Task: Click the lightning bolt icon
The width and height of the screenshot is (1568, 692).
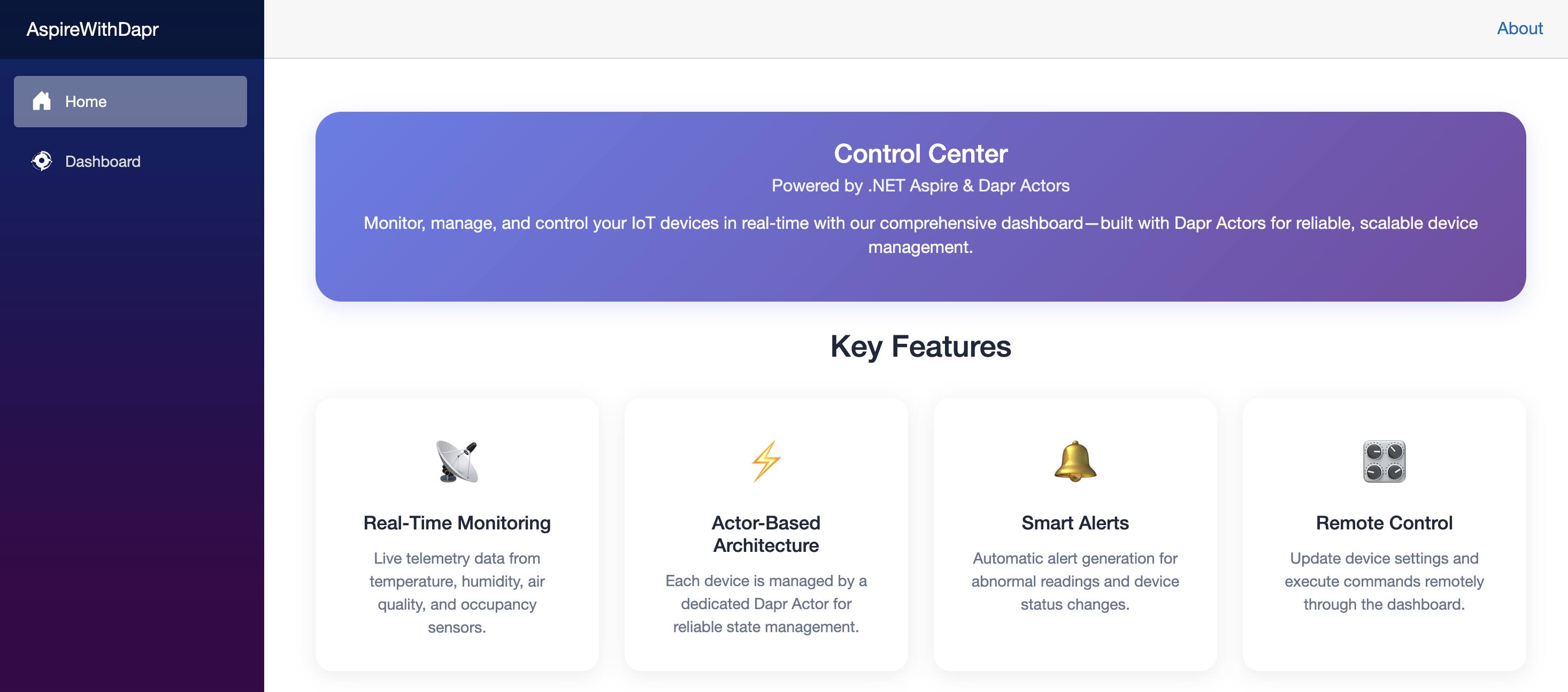Action: pos(766,462)
